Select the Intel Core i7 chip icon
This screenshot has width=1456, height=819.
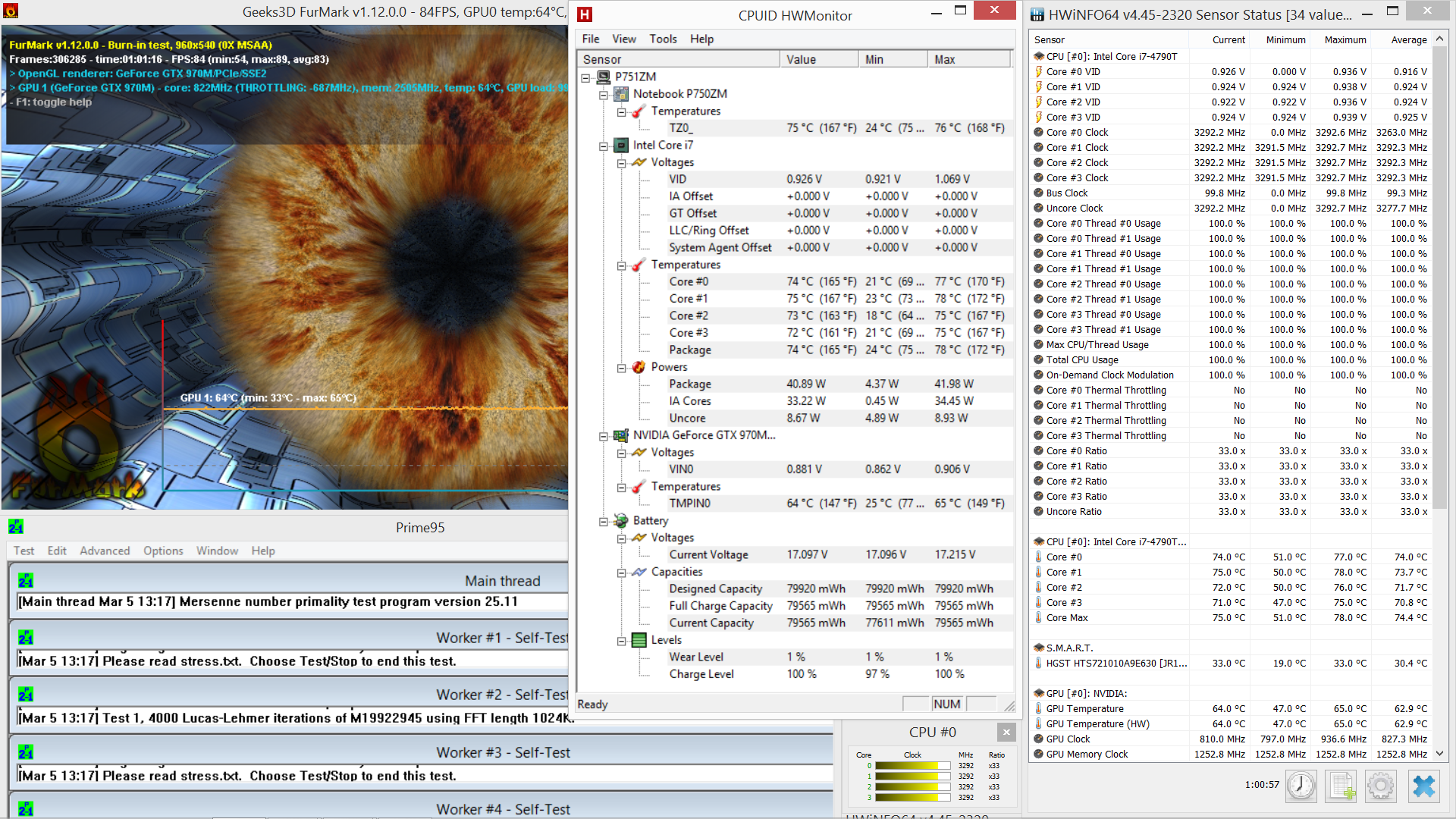621,145
